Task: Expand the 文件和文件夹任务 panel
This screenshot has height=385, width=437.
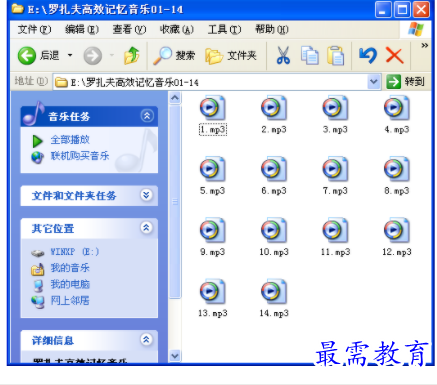Action: coord(146,195)
